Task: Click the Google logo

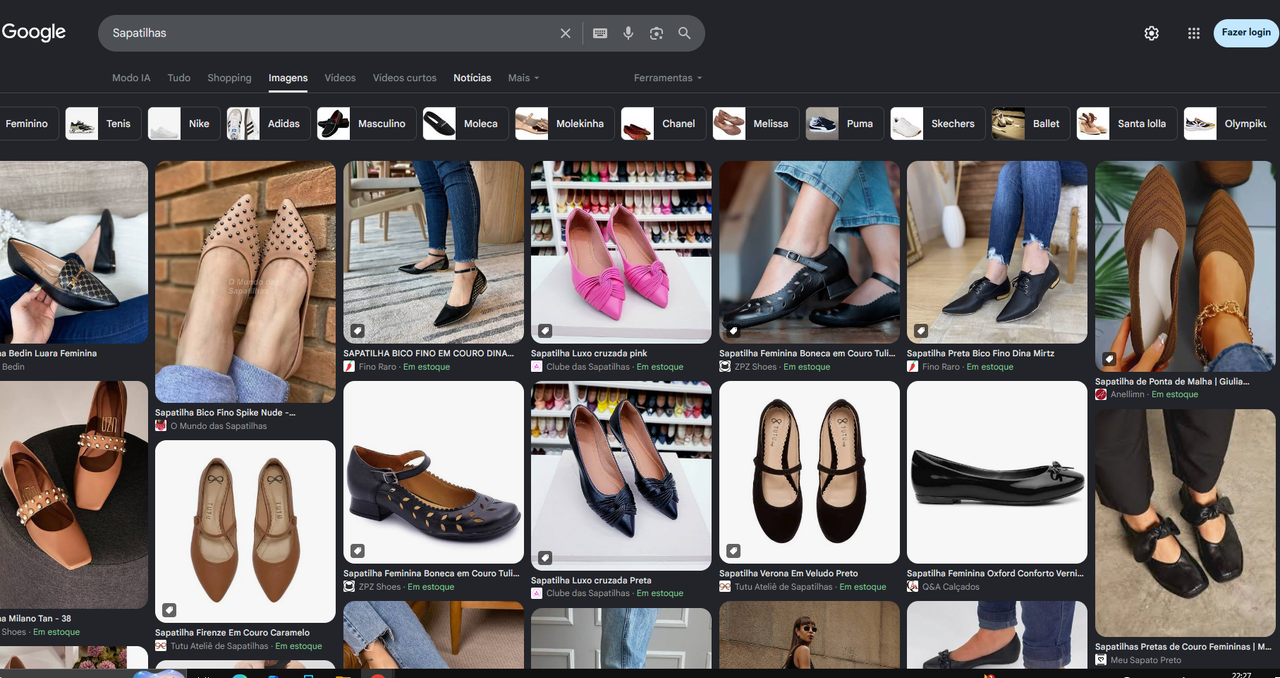Action: [x=33, y=32]
